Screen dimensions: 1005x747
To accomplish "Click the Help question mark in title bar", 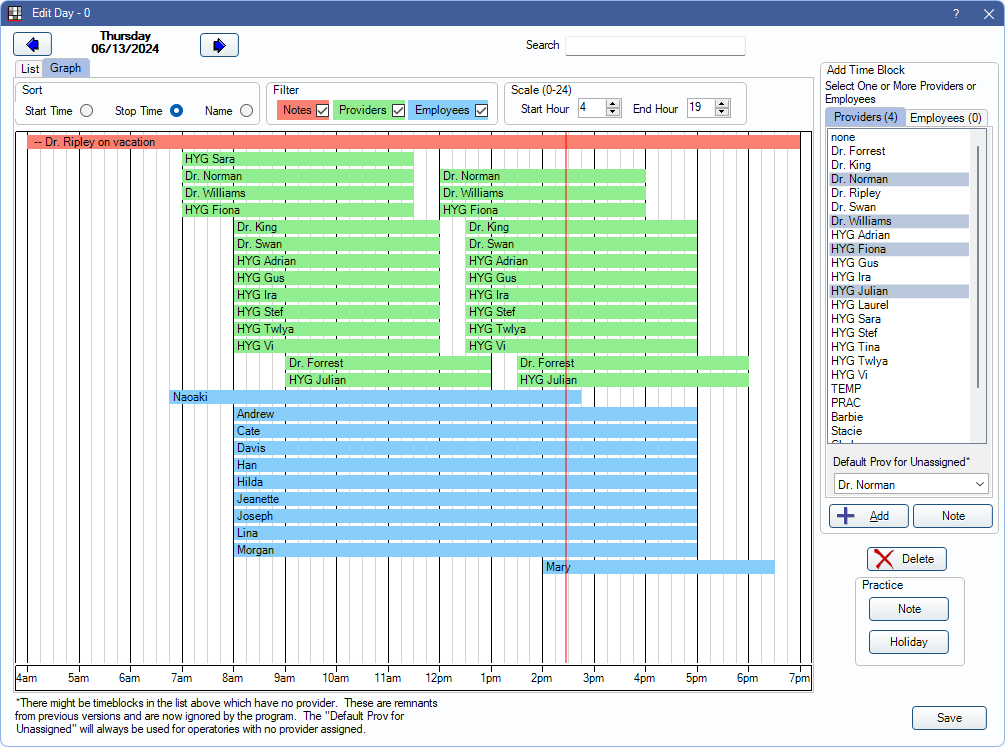I will pos(956,13).
